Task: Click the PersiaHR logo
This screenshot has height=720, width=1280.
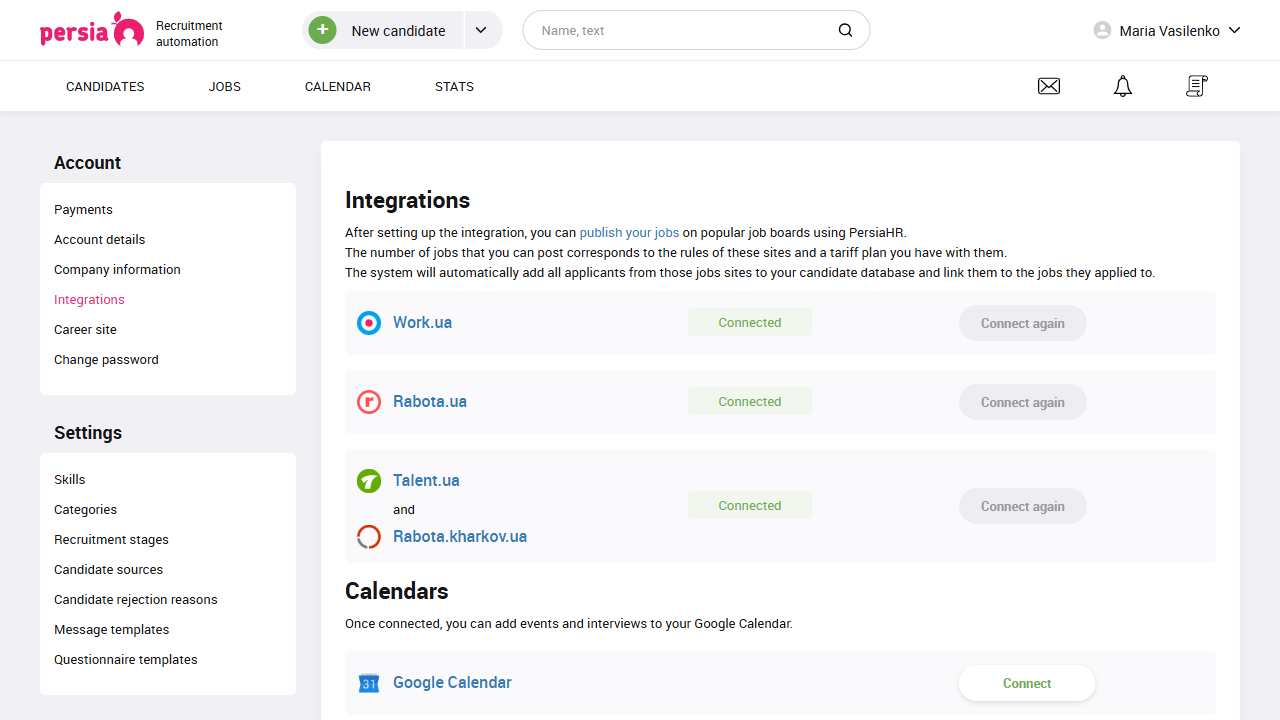Action: (92, 30)
